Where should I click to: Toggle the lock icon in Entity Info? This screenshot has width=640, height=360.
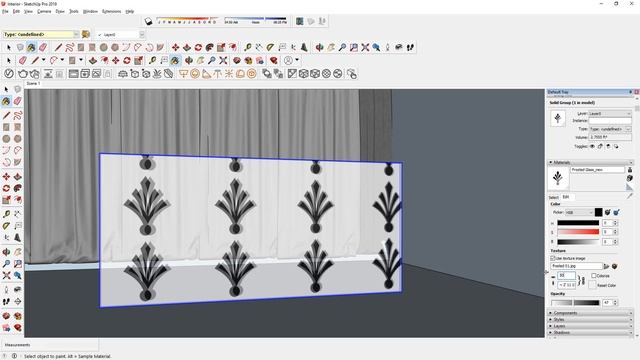coord(600,146)
